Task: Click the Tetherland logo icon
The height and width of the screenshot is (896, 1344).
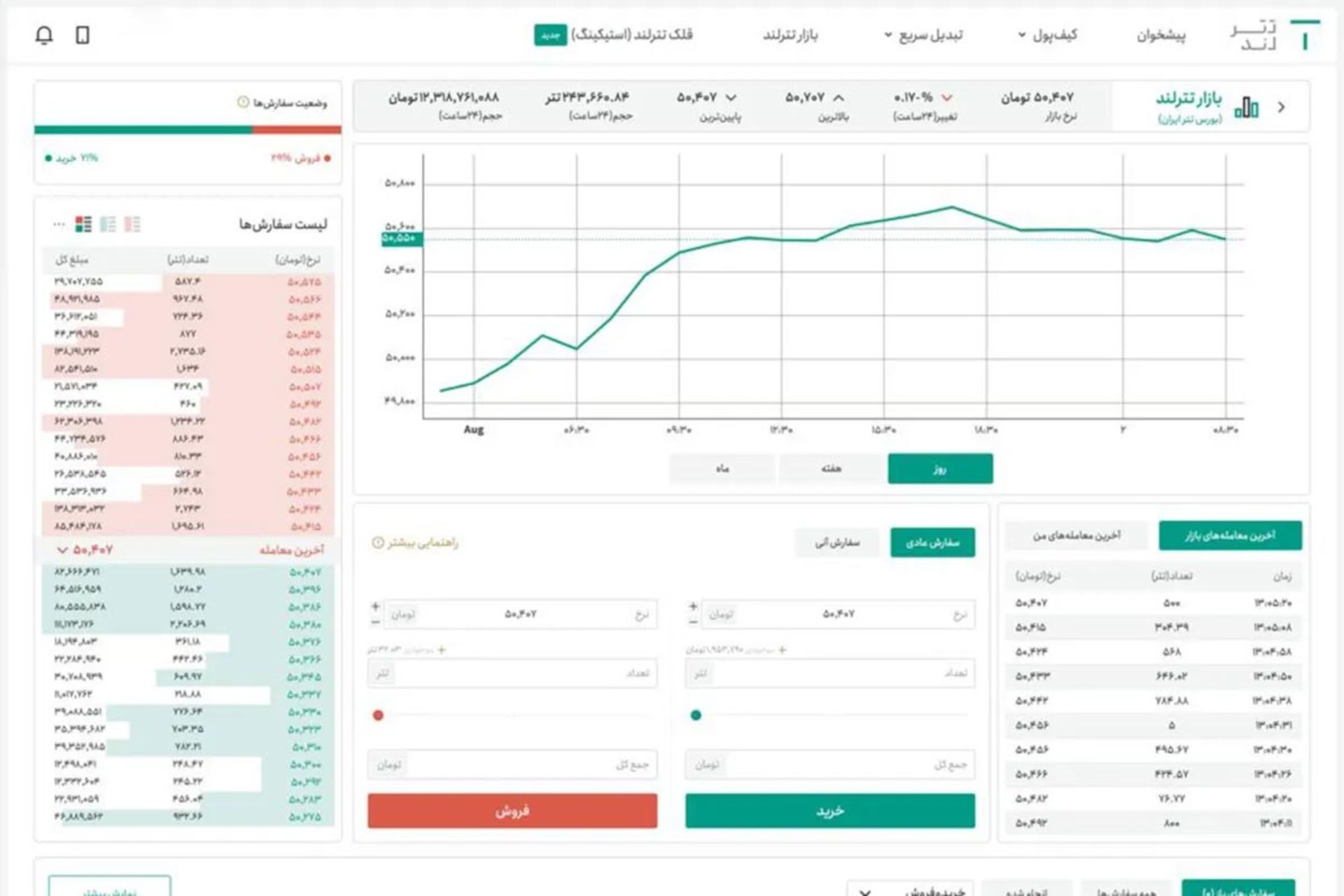Action: click(x=1304, y=35)
